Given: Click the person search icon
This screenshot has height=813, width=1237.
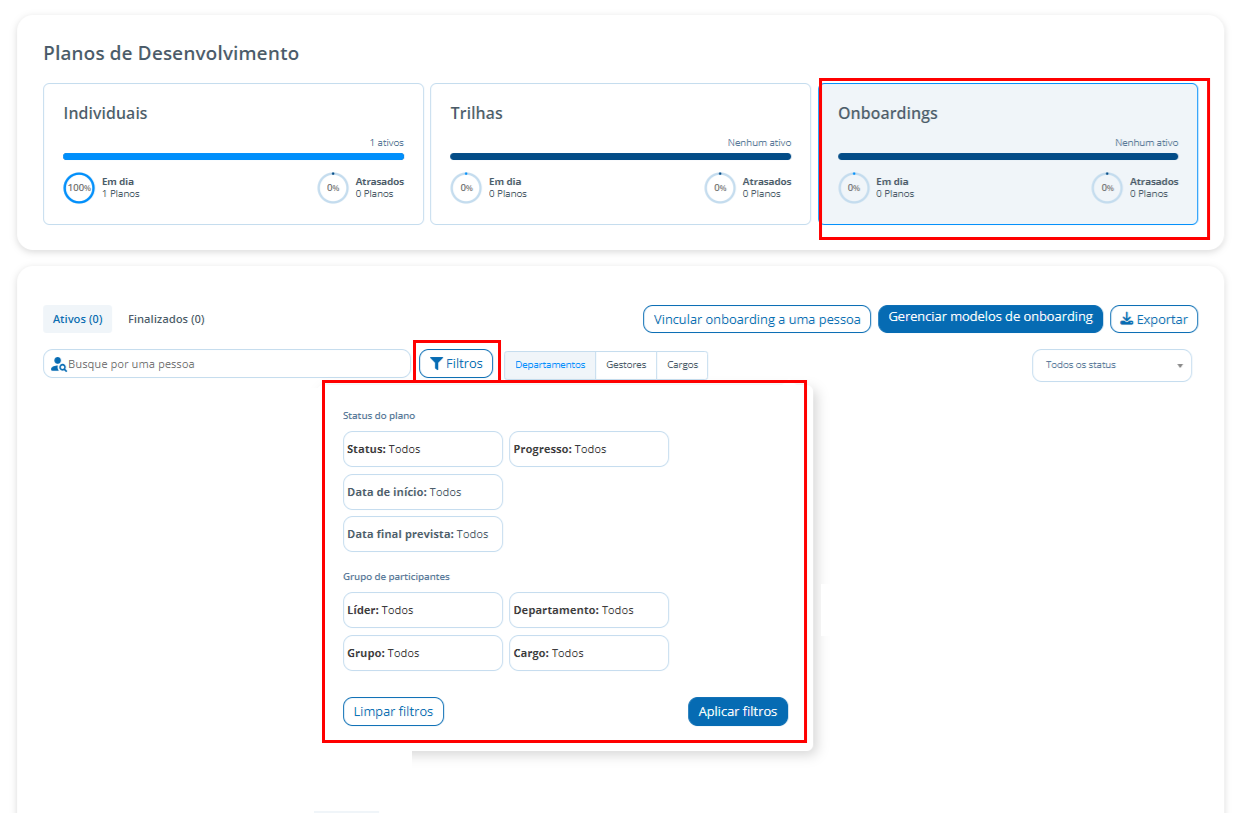Looking at the screenshot, I should 59,364.
